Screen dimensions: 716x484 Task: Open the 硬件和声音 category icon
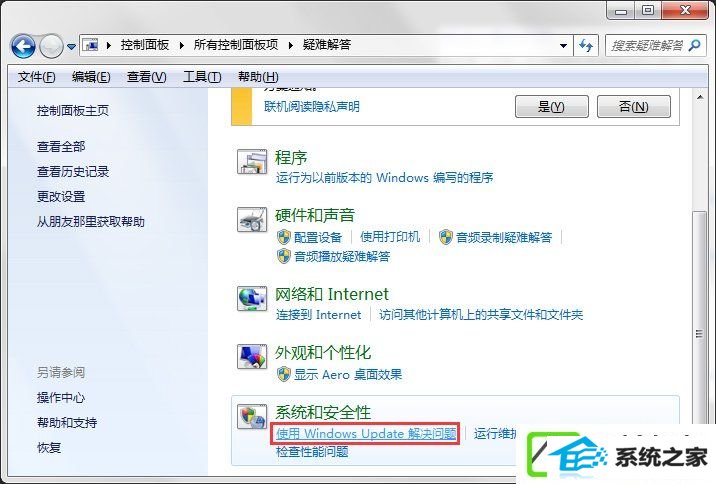[x=252, y=220]
